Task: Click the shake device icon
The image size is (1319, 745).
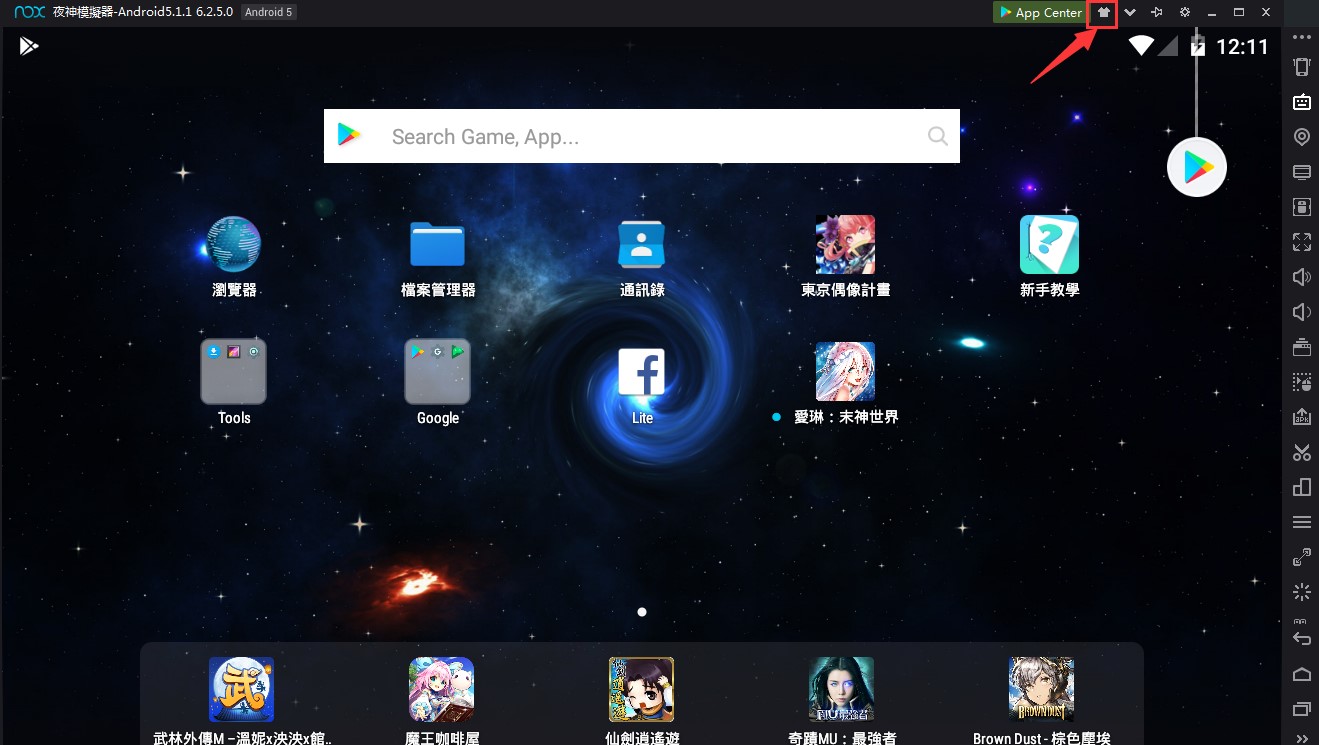Action: tap(1302, 67)
